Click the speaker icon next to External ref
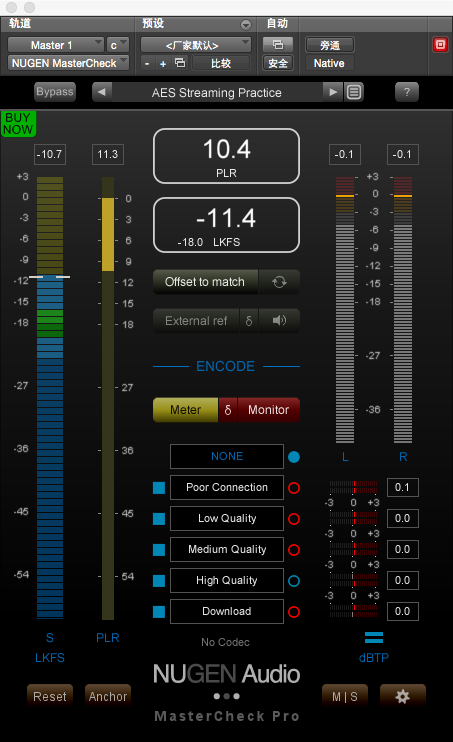The width and height of the screenshot is (453, 742). pyautogui.click(x=279, y=320)
